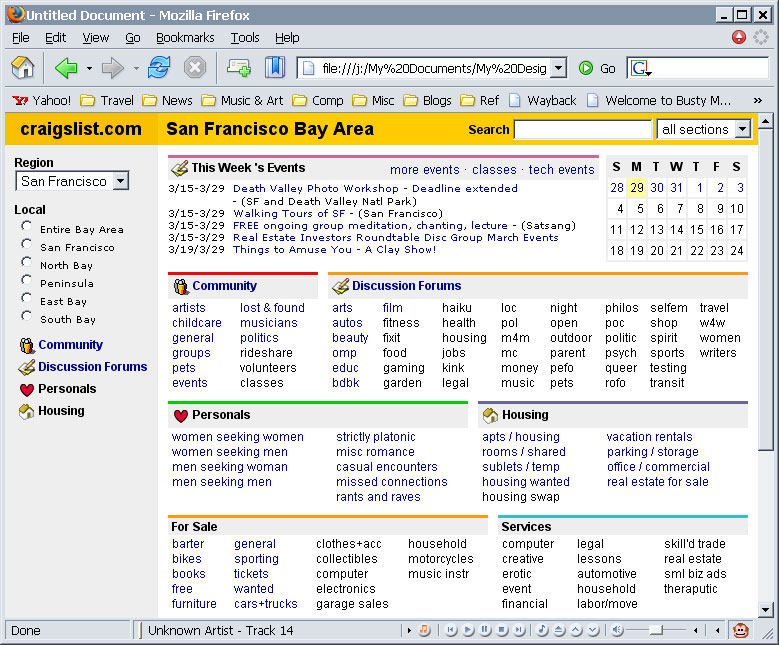Click the red update notification icon
This screenshot has height=645, width=779.
739,37
